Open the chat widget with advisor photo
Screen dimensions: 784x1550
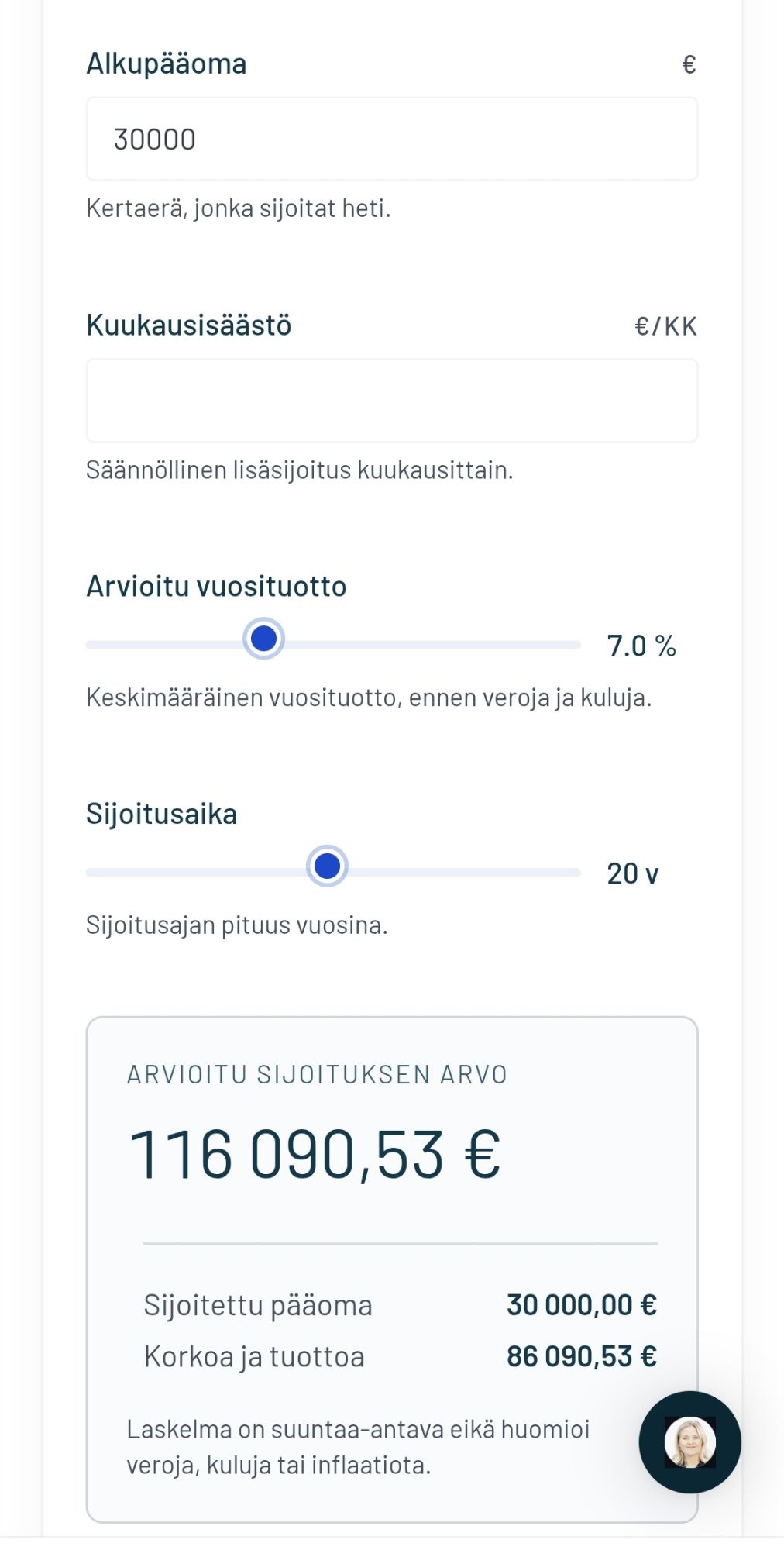689,1441
